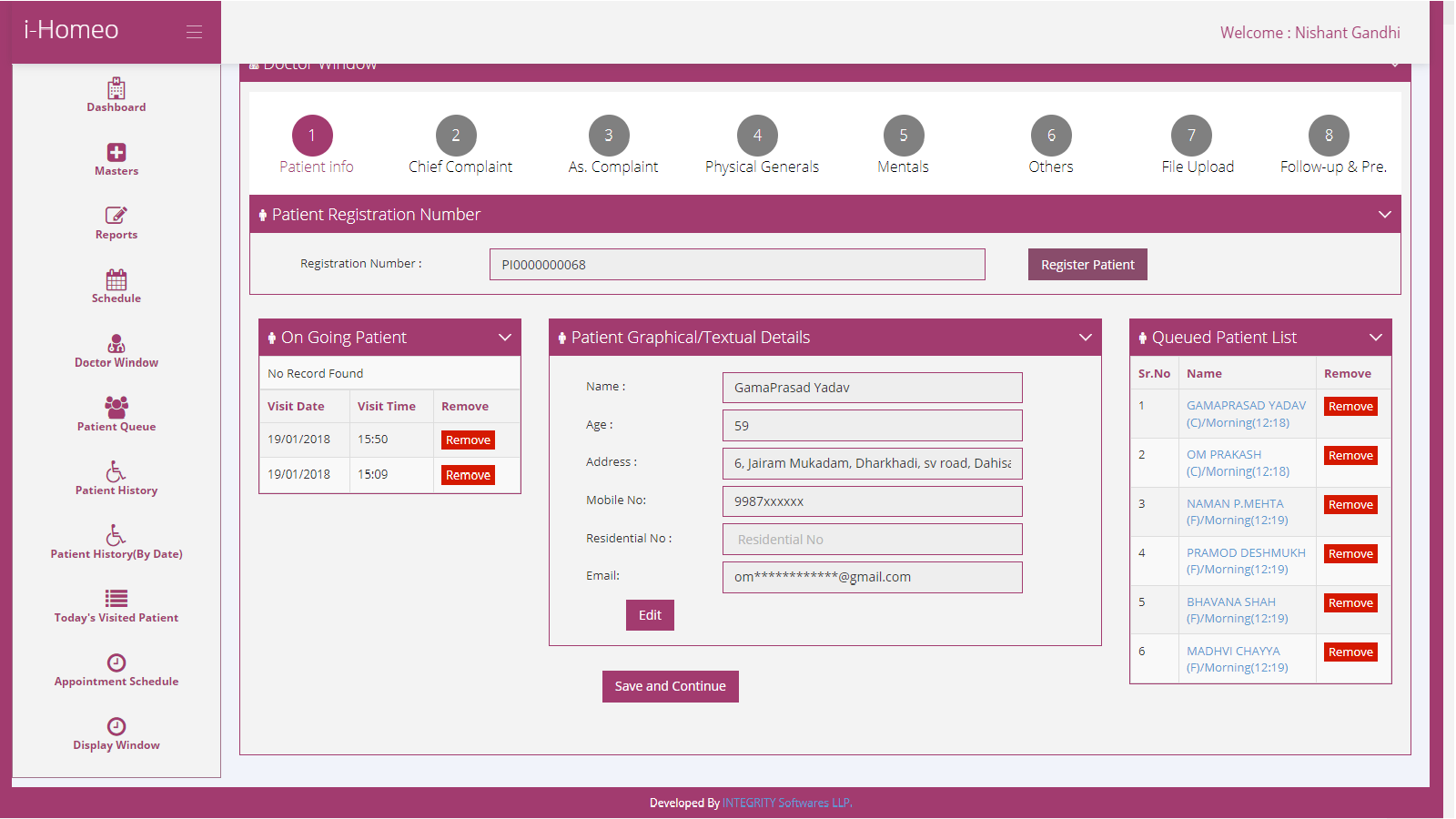Open PRAMOD DESHMUKH queued patient link
The image size is (1456, 819).
(x=1246, y=561)
